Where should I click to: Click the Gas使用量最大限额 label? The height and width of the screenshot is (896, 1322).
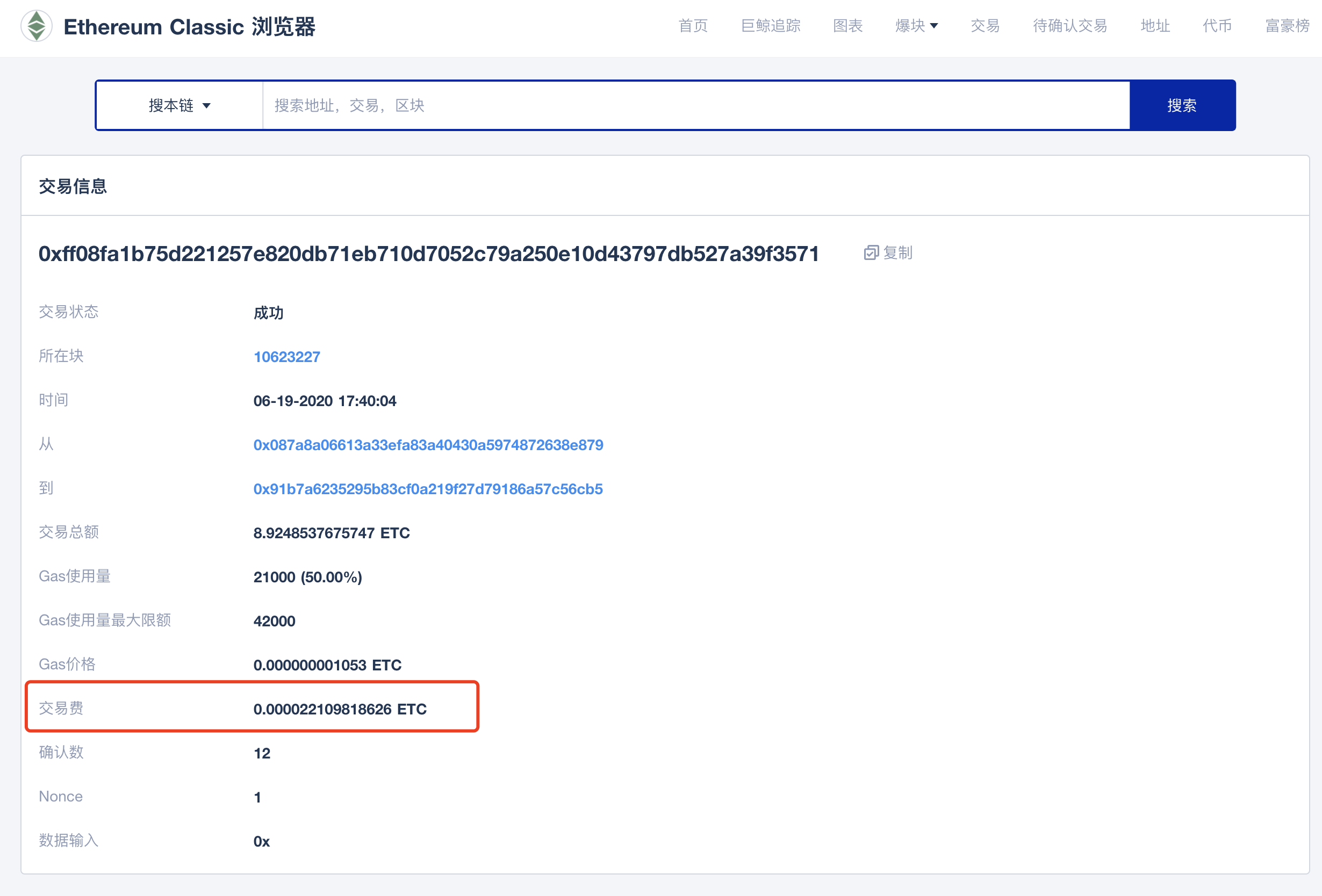105,620
